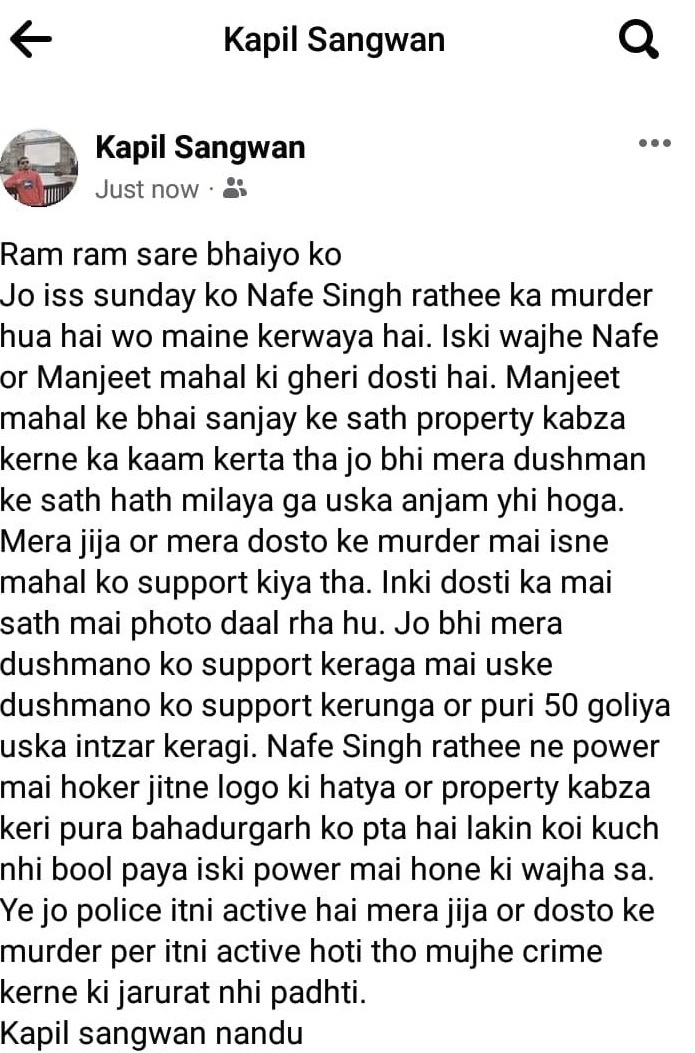Tap the line starting "Jo iss sunday ko Nafe"

tap(326, 296)
